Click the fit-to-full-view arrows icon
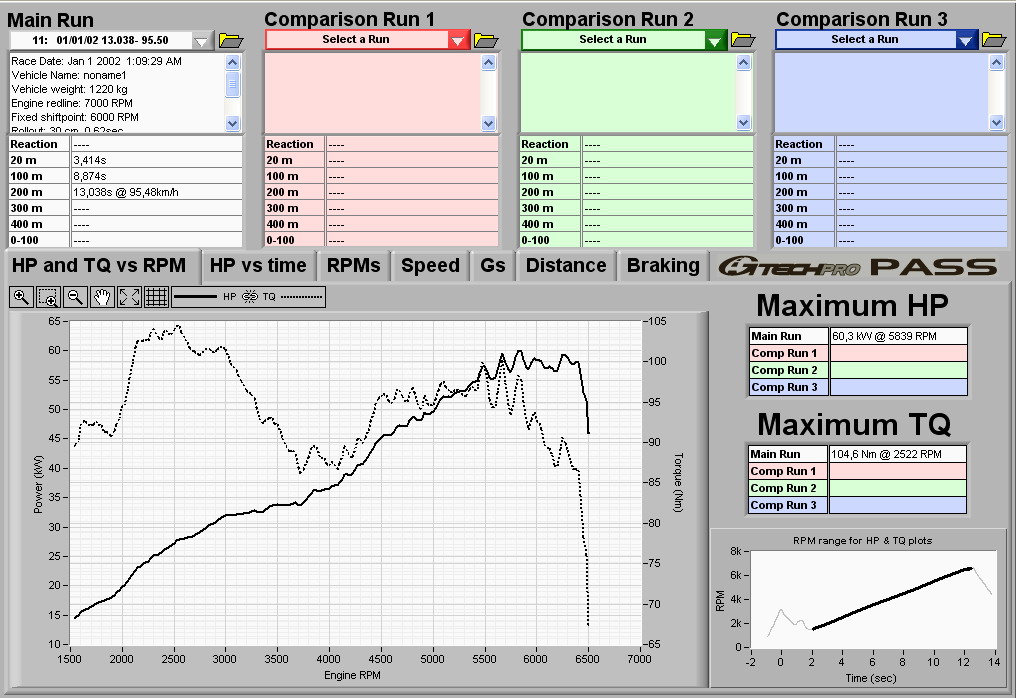1016x698 pixels. tap(129, 297)
